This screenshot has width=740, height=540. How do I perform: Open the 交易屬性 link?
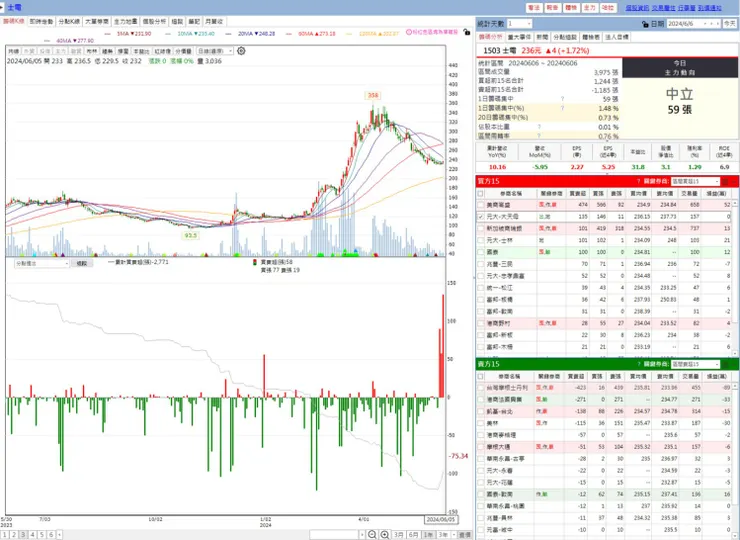tap(664, 8)
